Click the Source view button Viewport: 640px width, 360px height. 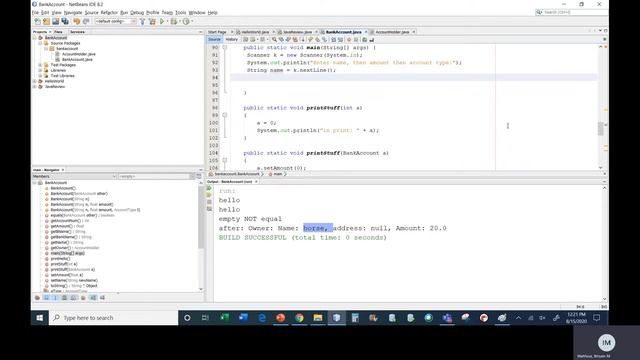click(214, 40)
